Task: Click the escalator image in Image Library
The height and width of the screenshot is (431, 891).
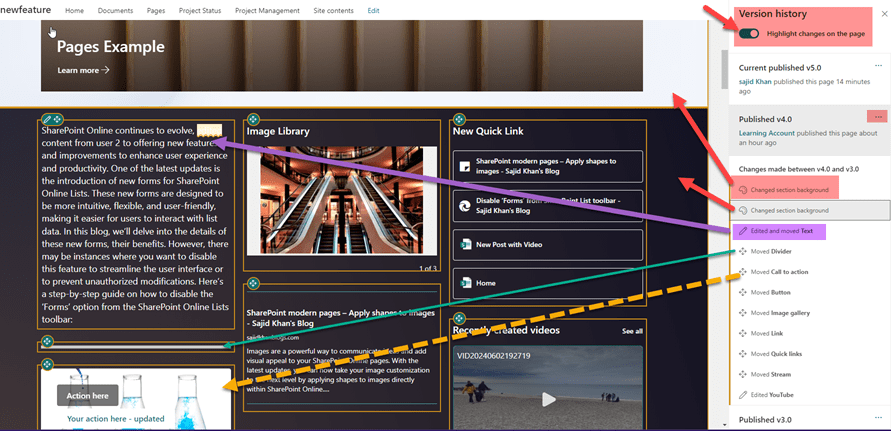Action: coord(340,200)
